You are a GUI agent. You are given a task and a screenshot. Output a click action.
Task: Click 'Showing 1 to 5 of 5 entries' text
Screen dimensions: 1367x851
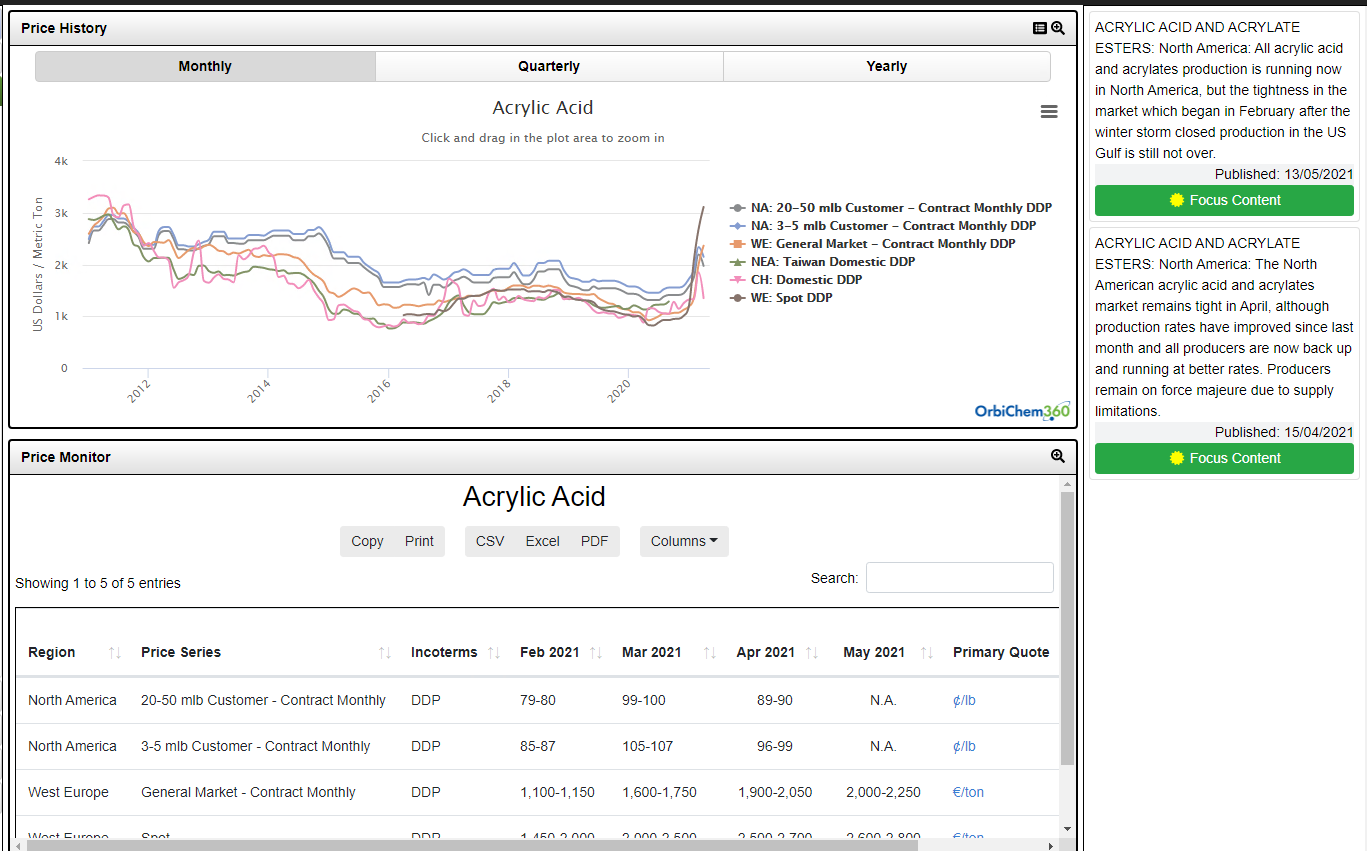pyautogui.click(x=98, y=583)
